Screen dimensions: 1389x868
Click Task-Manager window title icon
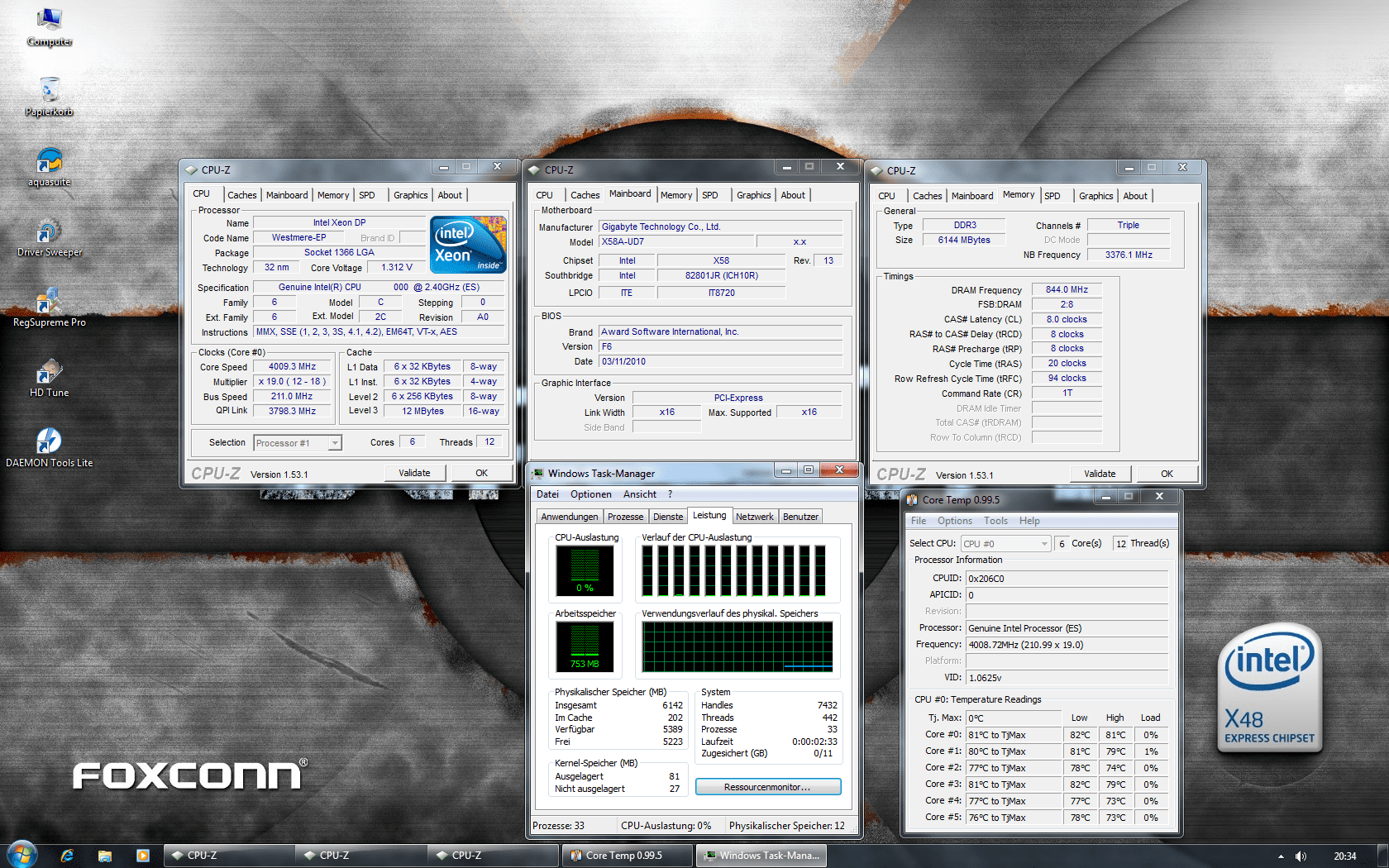tap(538, 474)
